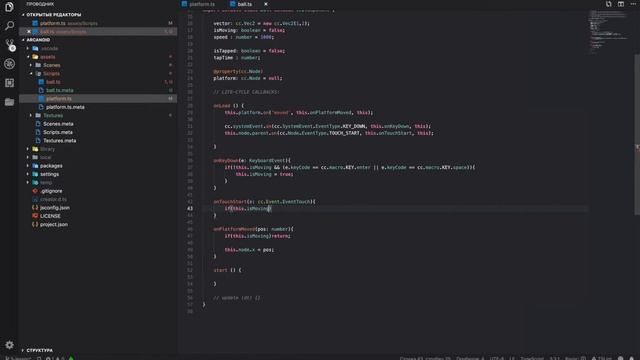The height and width of the screenshot is (360, 640).
Task: Open ball.ts in Scripts folder
Action: pos(53,82)
